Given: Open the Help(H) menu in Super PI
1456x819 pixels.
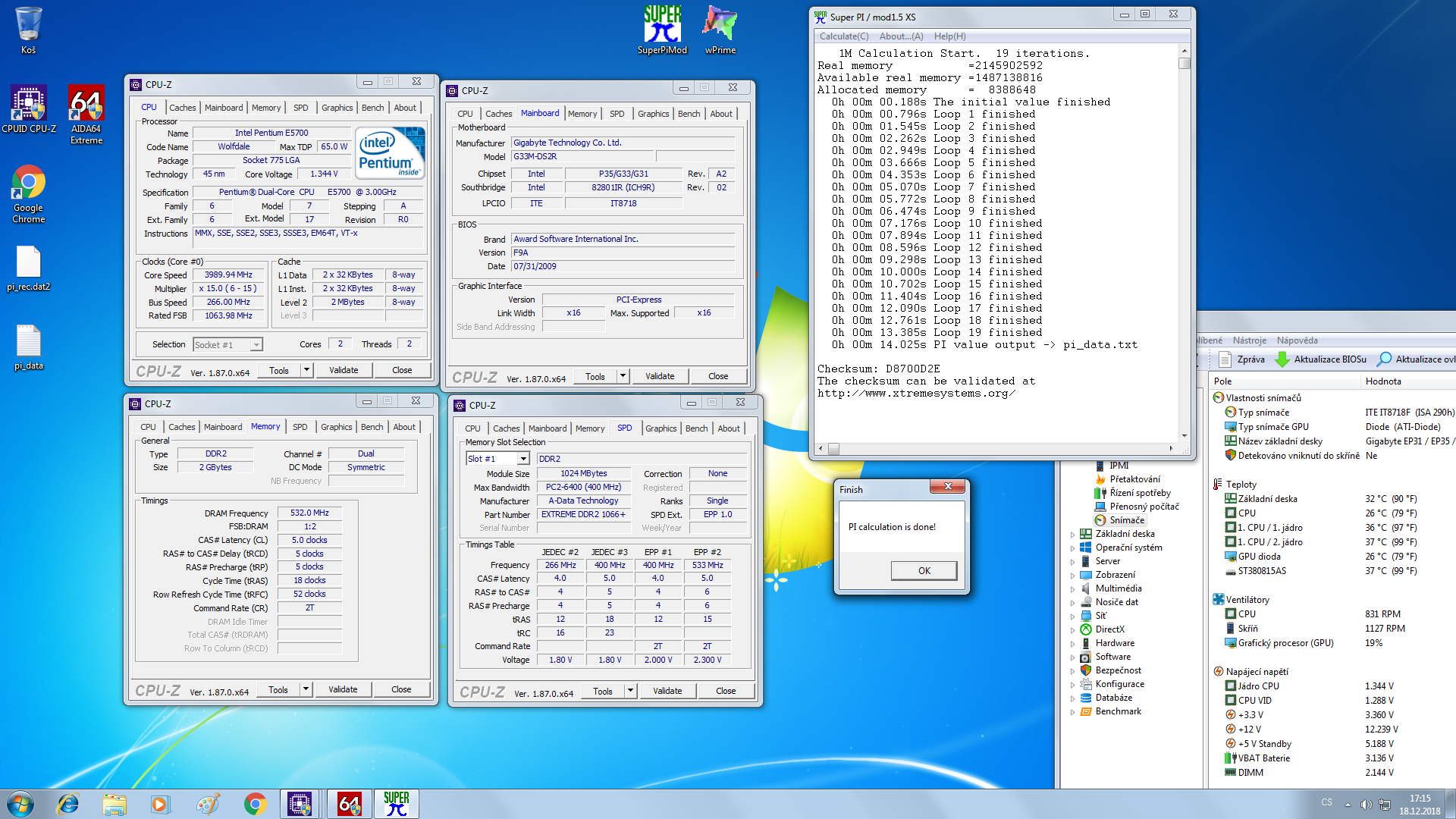Looking at the screenshot, I should [x=950, y=36].
